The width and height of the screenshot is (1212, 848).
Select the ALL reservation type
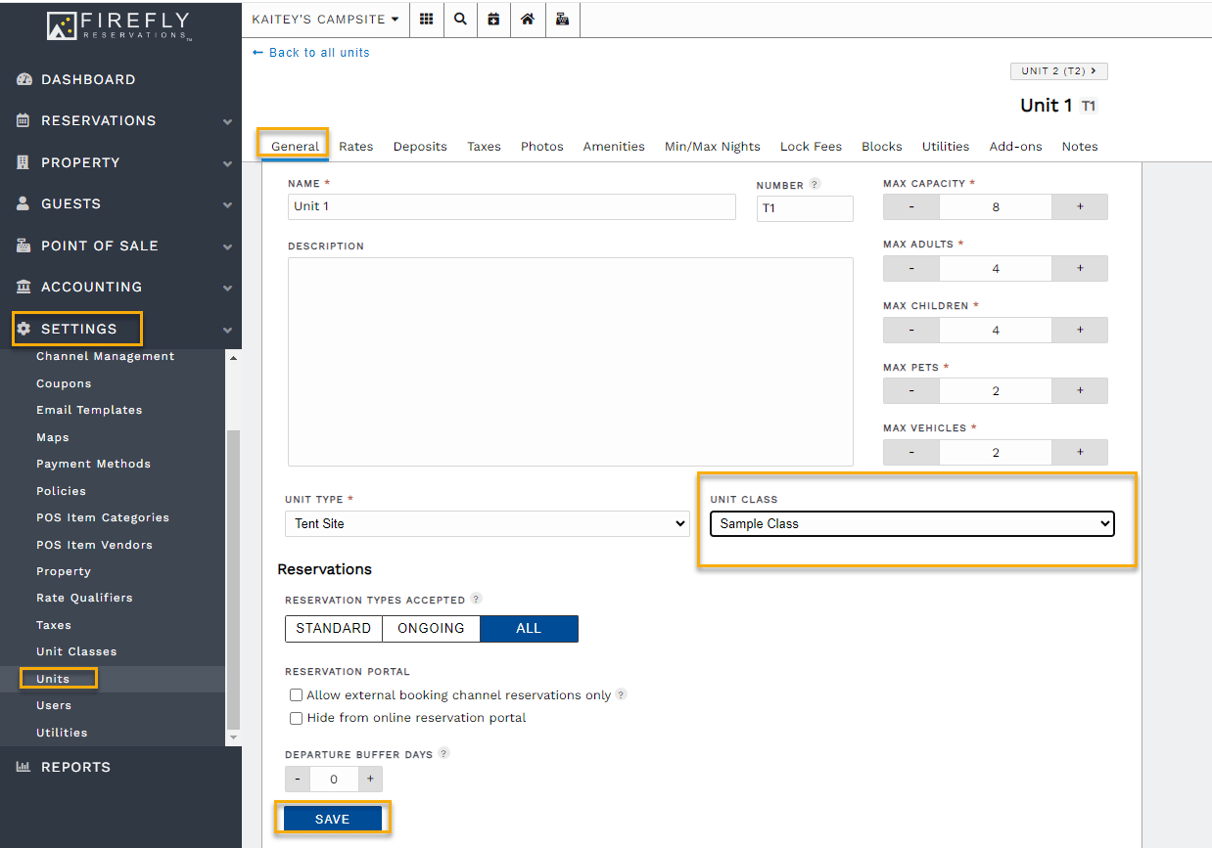pos(529,628)
